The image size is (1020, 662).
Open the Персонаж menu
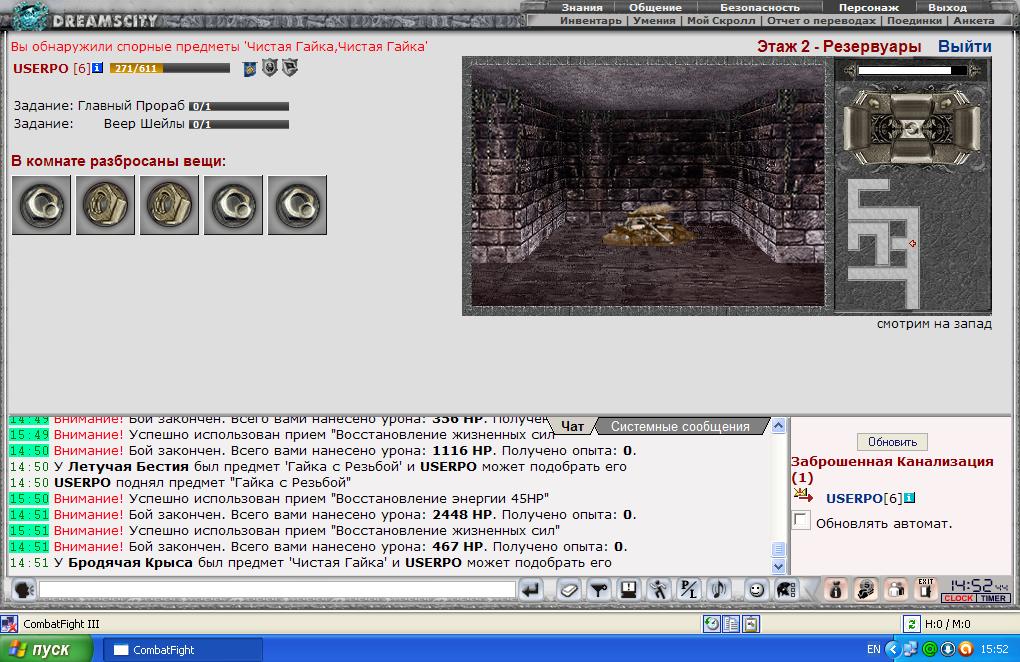click(869, 8)
